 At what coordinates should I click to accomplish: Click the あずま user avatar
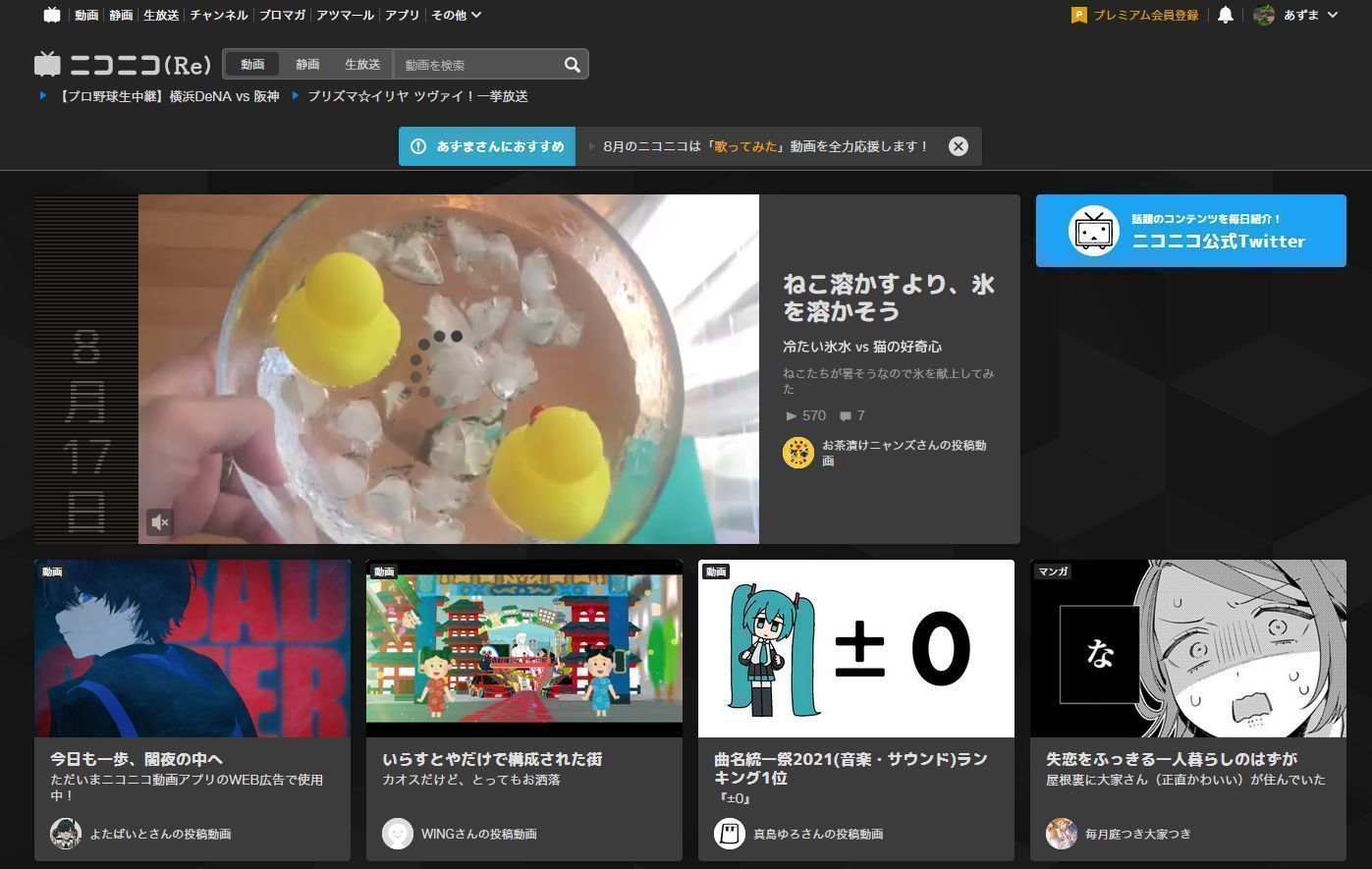tap(1264, 15)
